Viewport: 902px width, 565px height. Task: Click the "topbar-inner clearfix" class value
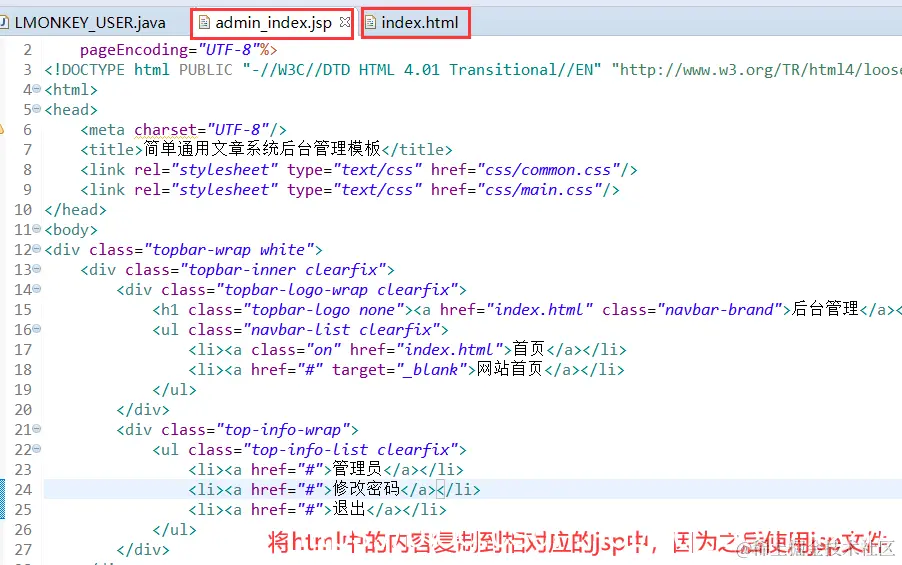coord(282,270)
